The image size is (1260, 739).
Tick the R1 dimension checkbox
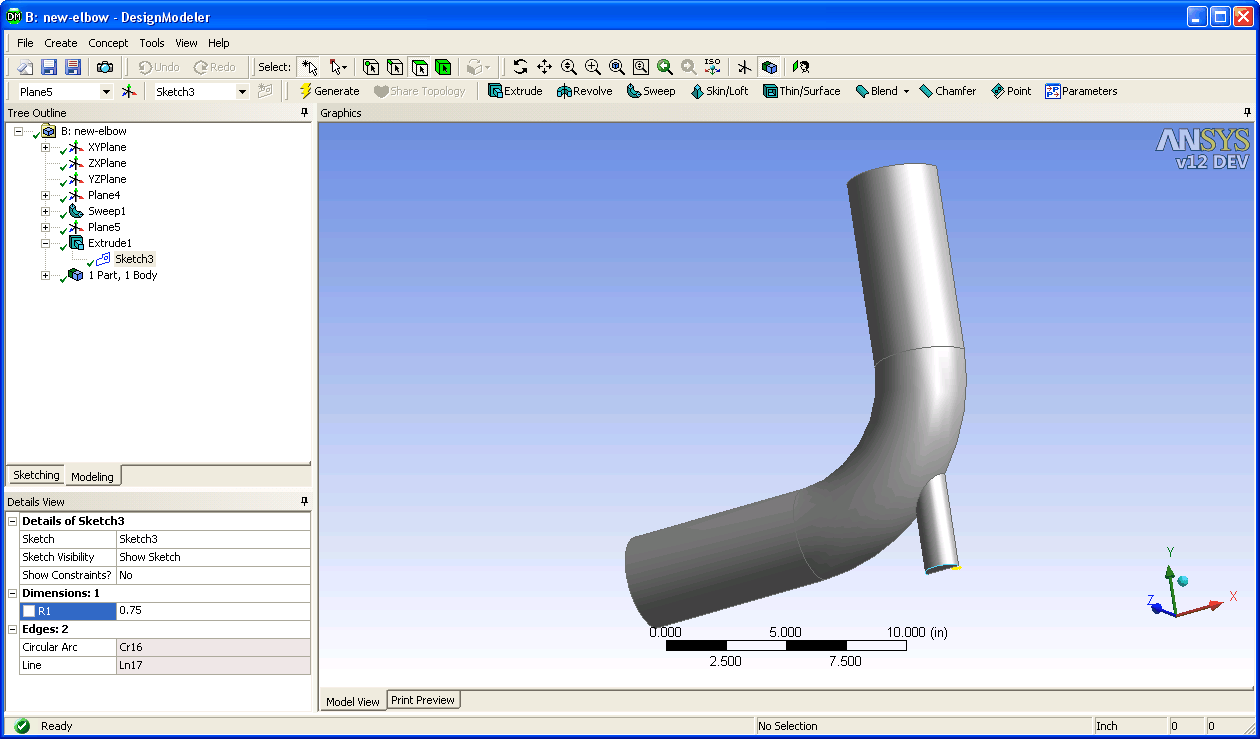point(29,610)
